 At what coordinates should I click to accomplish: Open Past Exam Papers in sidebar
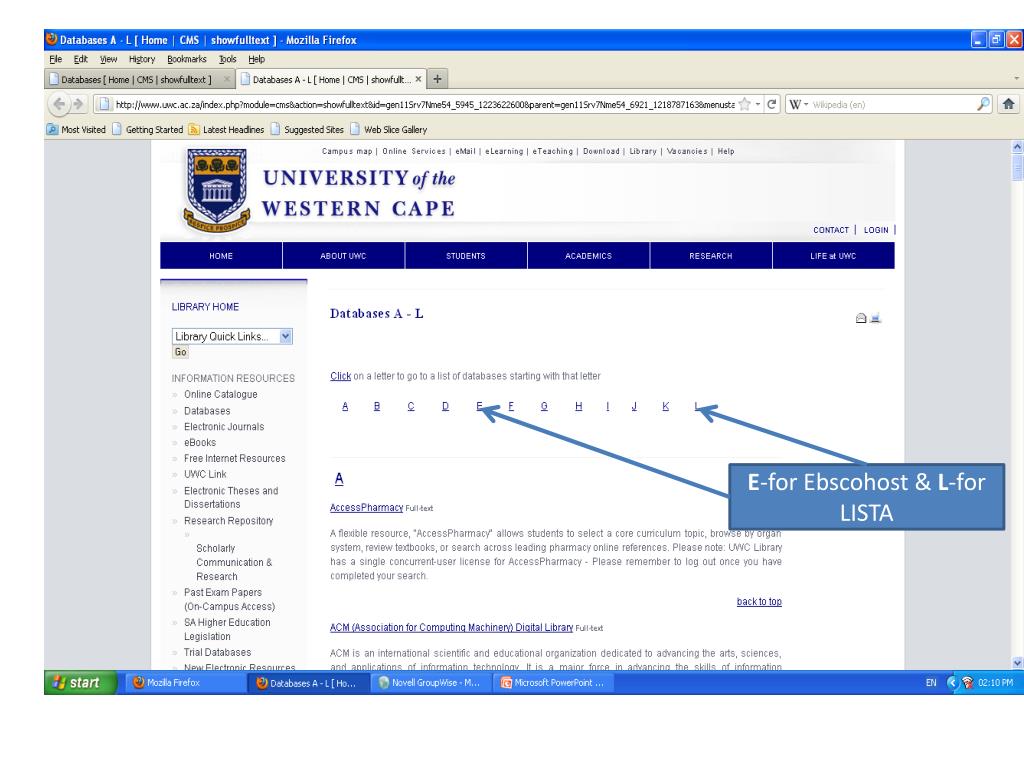229,600
